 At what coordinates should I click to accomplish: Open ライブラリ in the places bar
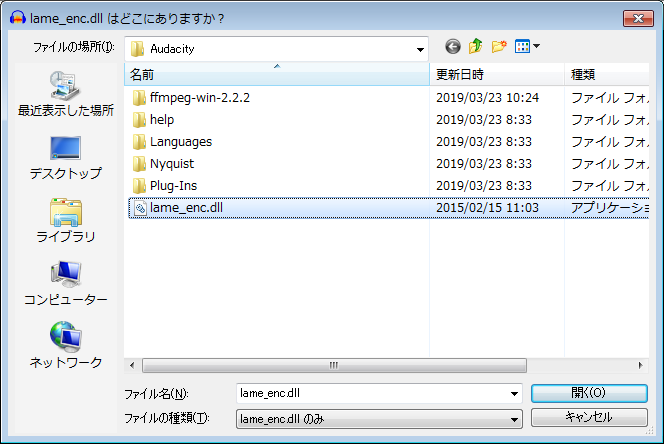coord(66,221)
